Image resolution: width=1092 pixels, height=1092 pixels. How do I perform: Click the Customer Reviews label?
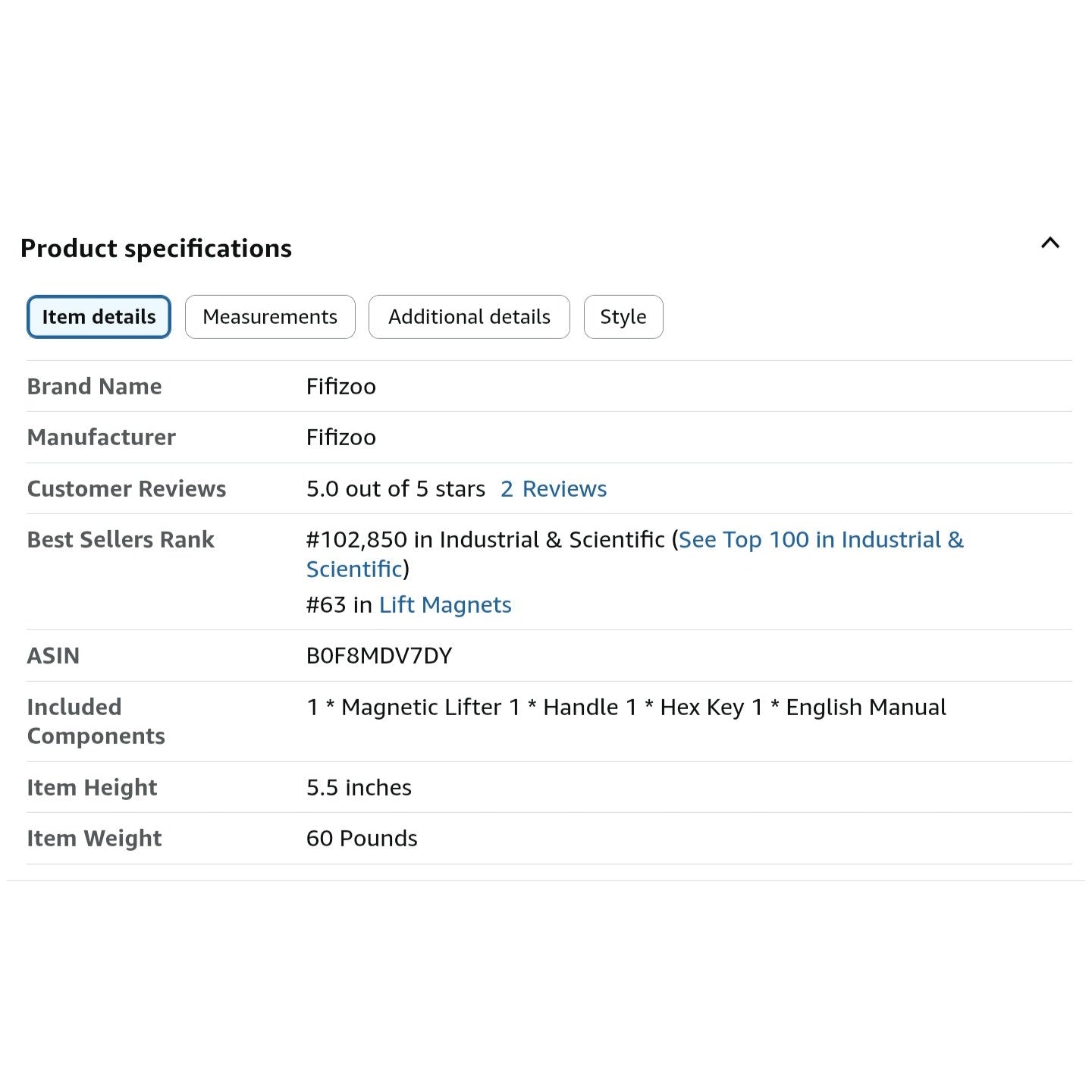127,489
